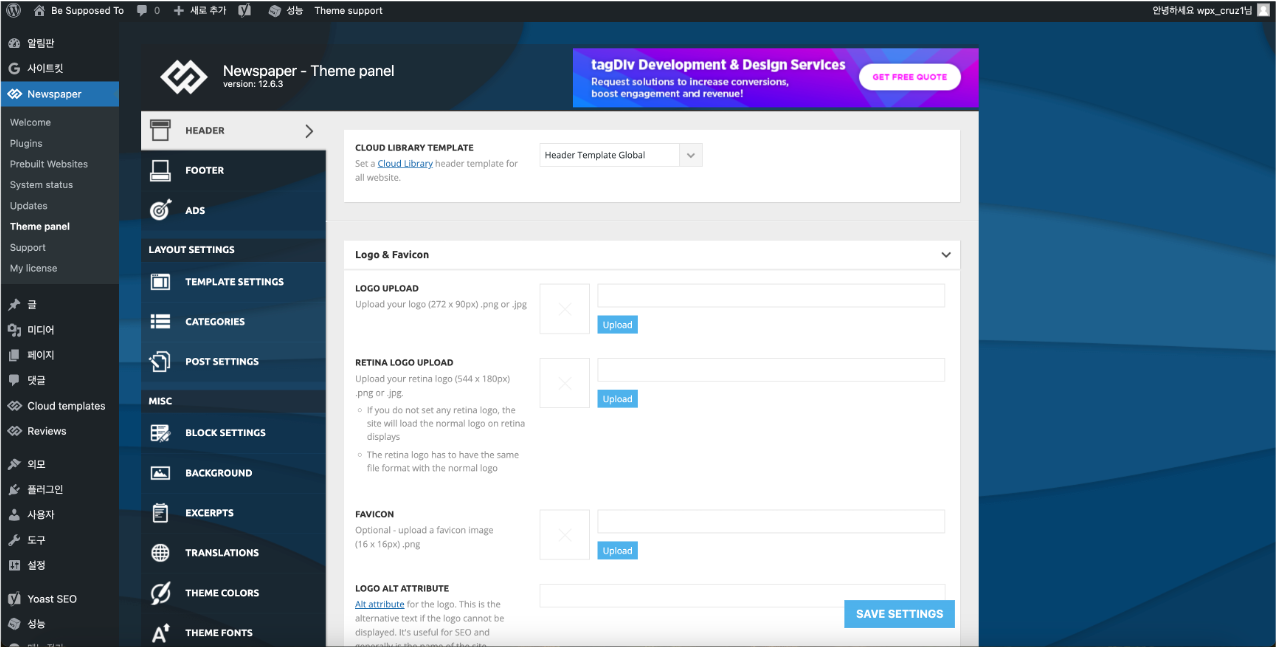The height and width of the screenshot is (647, 1277).
Task: Click the Retina Logo URL field
Action: point(771,370)
